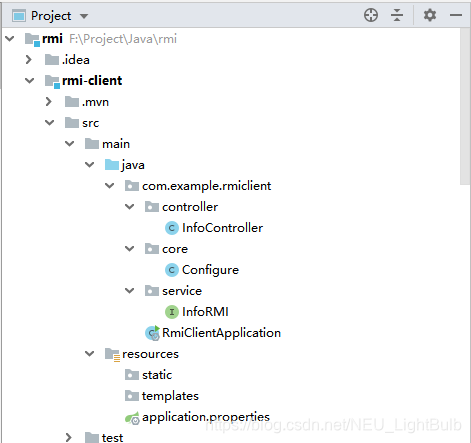Image resolution: width=471 pixels, height=443 pixels.
Task: Collapse the com.example.rmiclient package
Action: (110, 186)
